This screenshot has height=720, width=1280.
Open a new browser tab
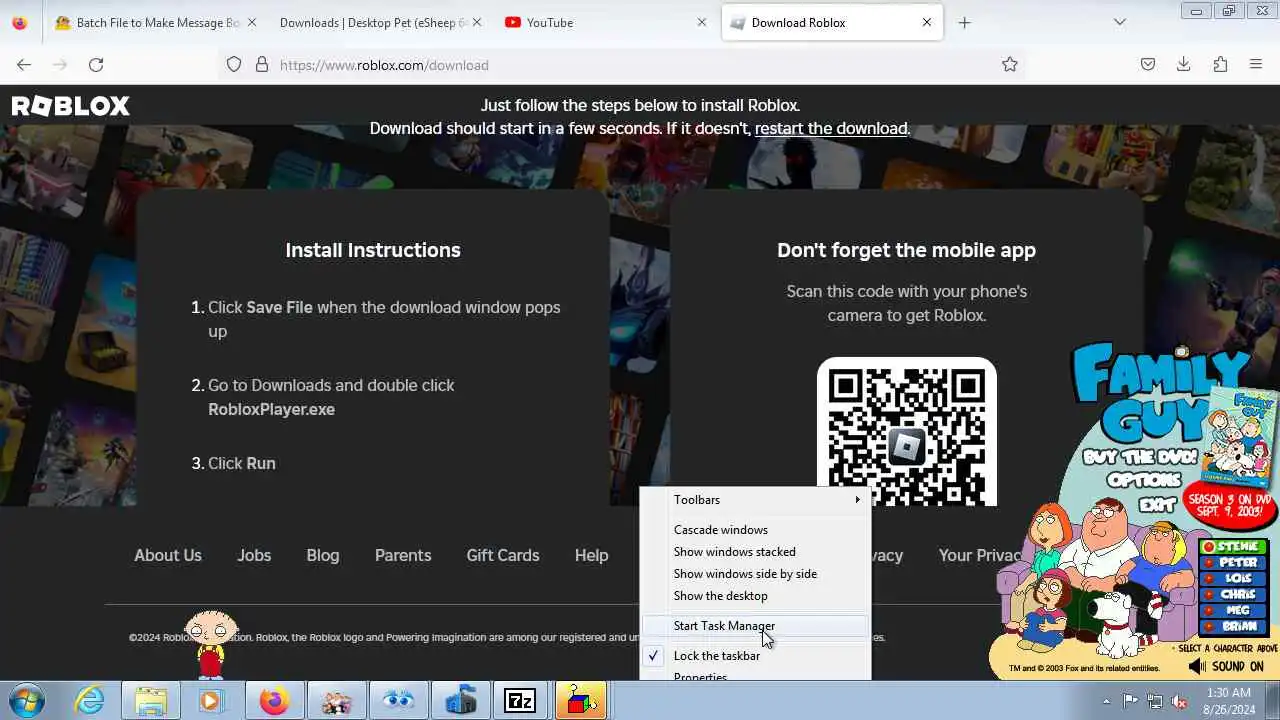[964, 22]
